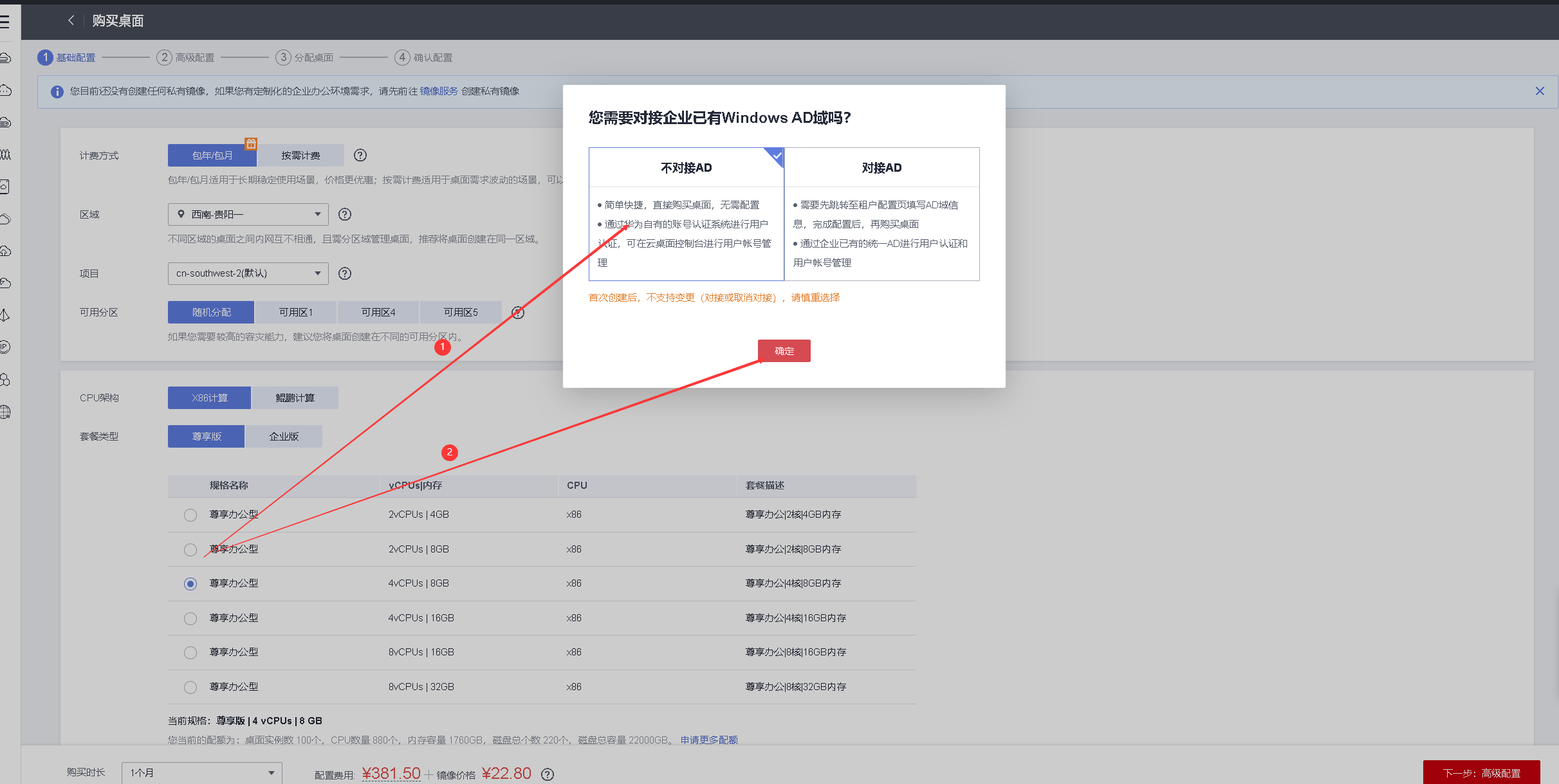Click the globe icon in left sidebar
The height and width of the screenshot is (784, 1559).
pos(5,412)
